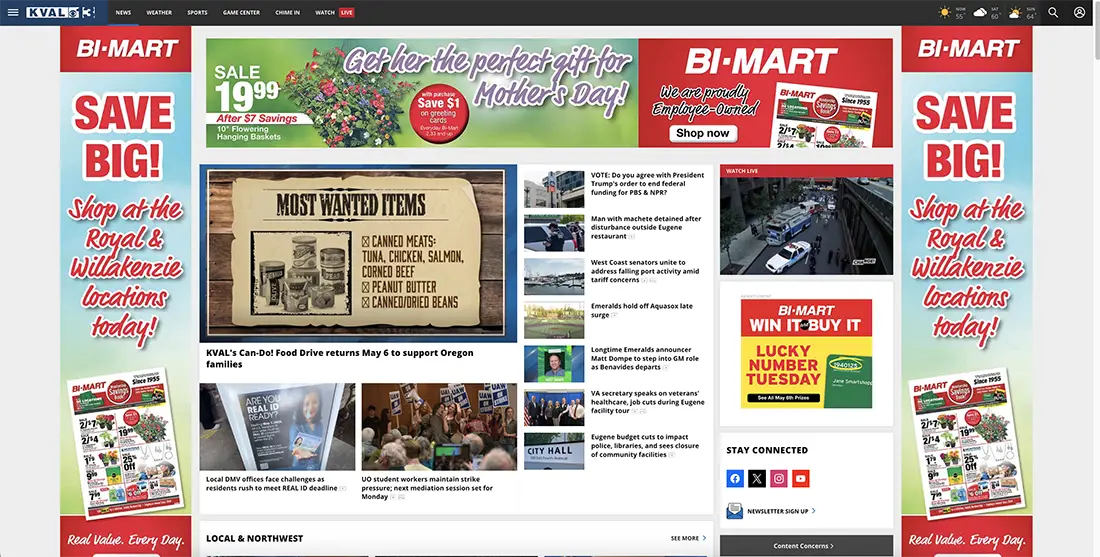Open the X (Twitter) icon

pos(757,478)
